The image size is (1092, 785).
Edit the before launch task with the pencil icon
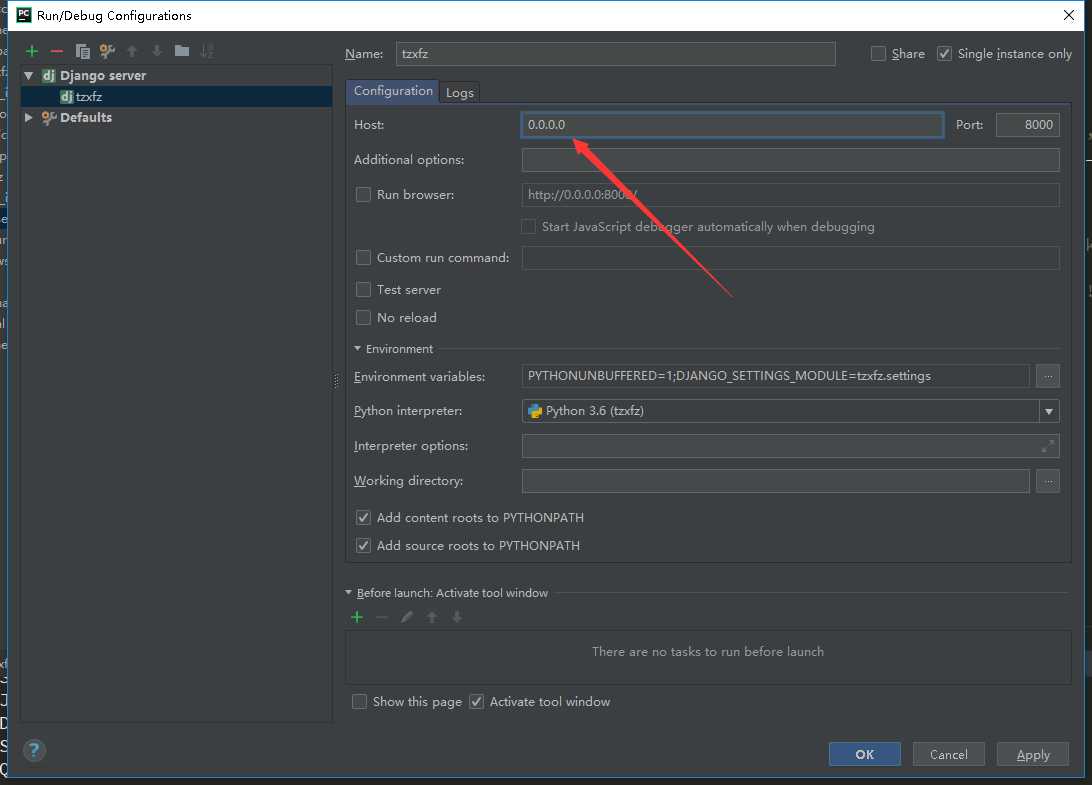click(x=407, y=617)
